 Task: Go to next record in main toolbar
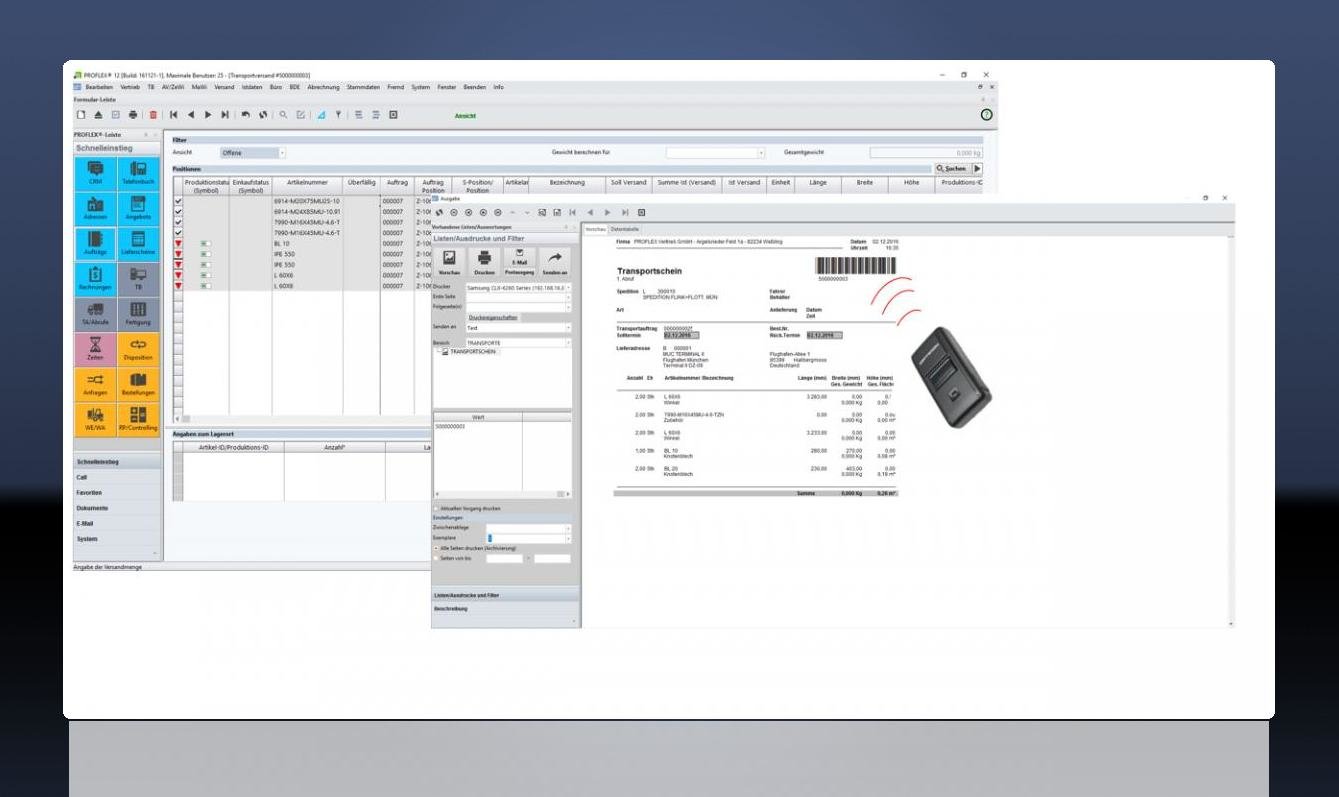tap(208, 116)
